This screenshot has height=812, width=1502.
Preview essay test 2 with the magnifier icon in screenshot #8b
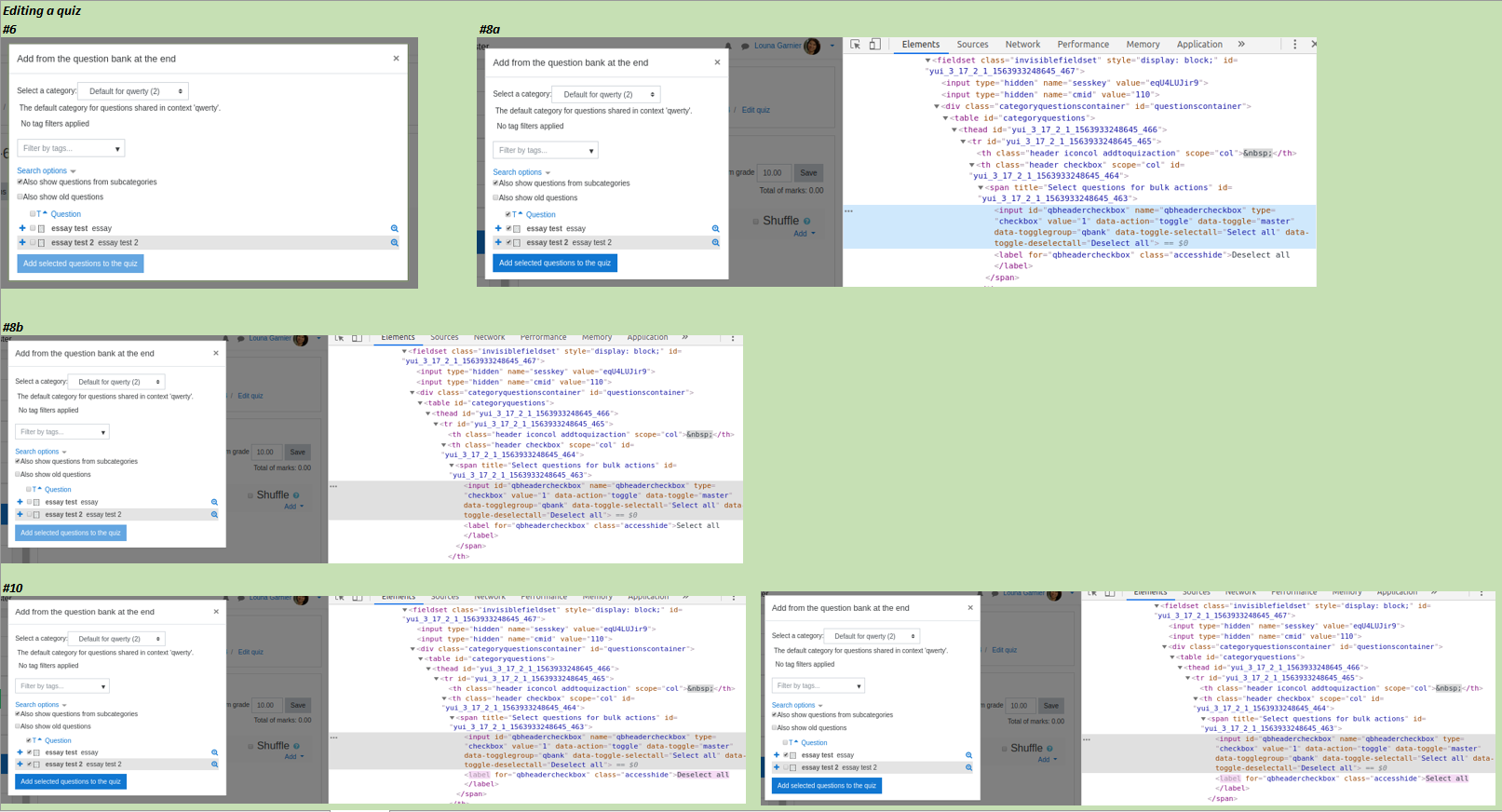(x=214, y=514)
